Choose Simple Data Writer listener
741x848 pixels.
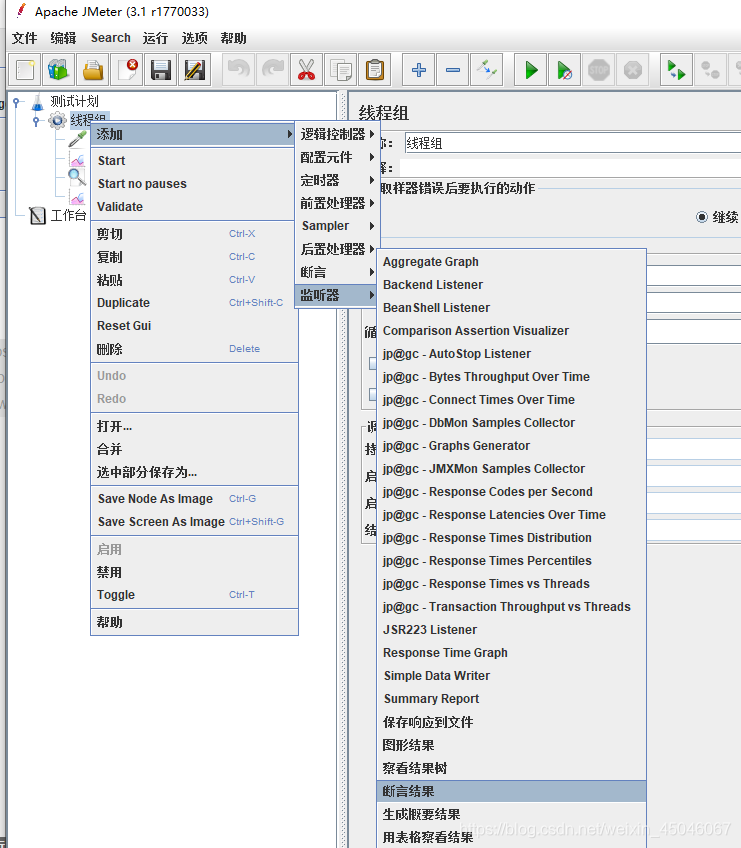[512, 675]
